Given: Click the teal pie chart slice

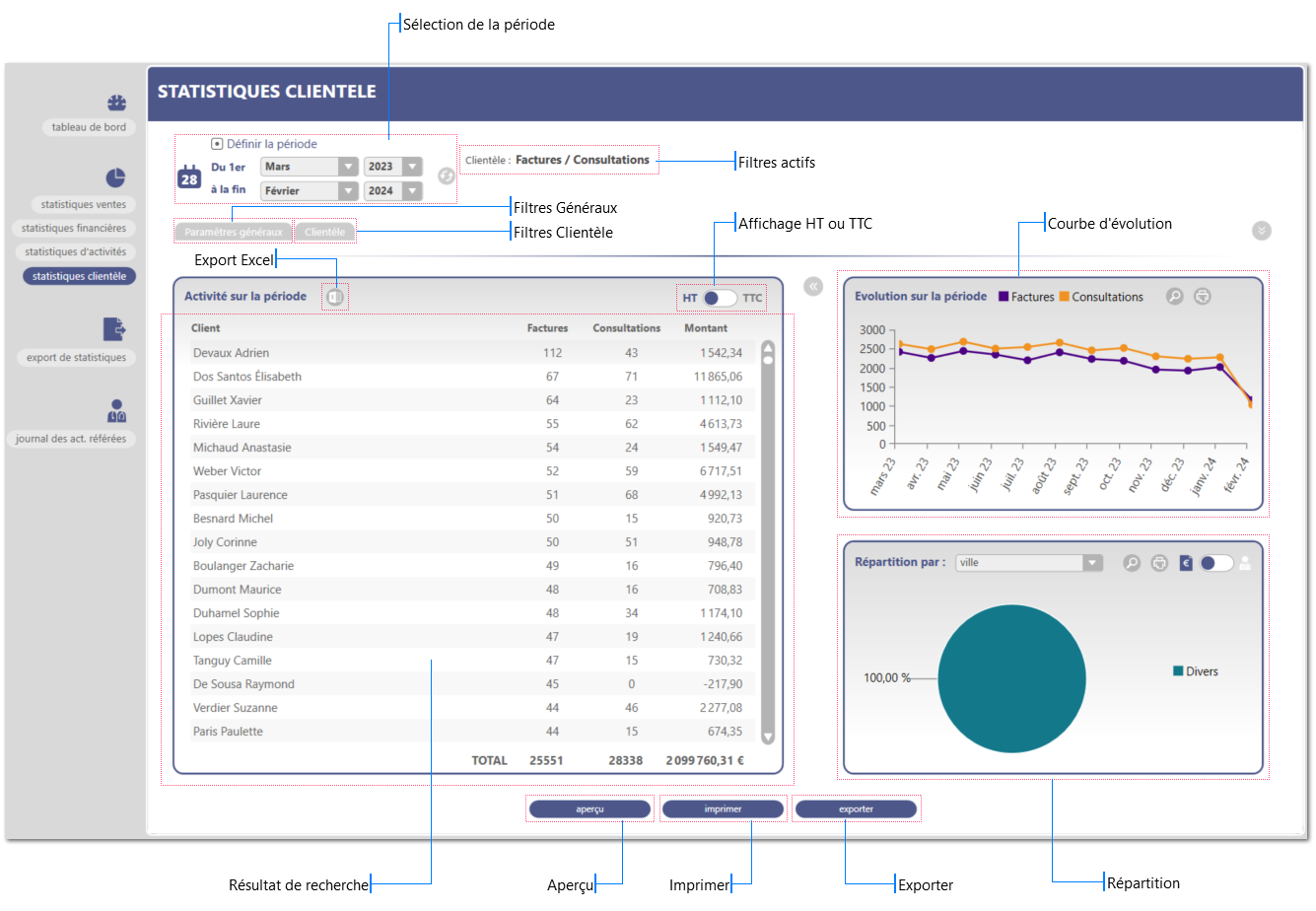Looking at the screenshot, I should pyautogui.click(x=1011, y=678).
